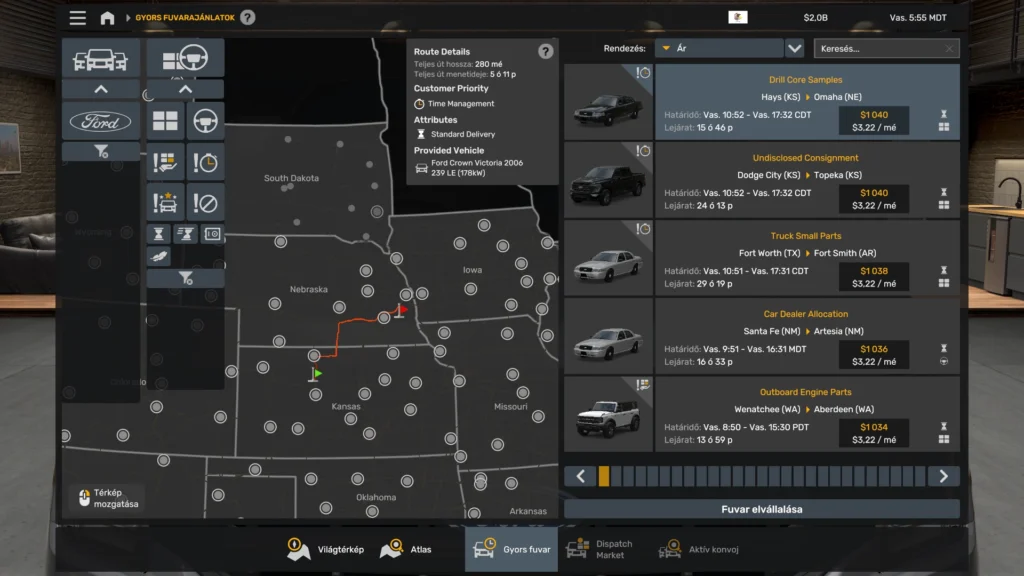This screenshot has height=576, width=1024.
Task: Open the Rendezés sort dropdown showing Ár
Action: pos(719,48)
